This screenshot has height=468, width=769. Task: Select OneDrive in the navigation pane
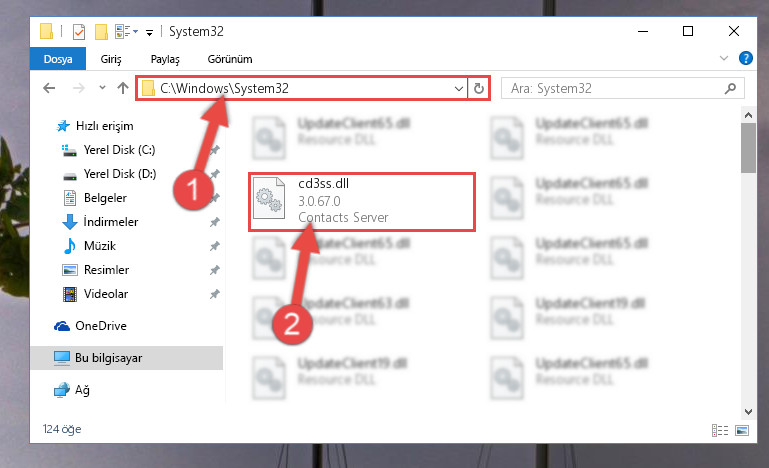(101, 326)
